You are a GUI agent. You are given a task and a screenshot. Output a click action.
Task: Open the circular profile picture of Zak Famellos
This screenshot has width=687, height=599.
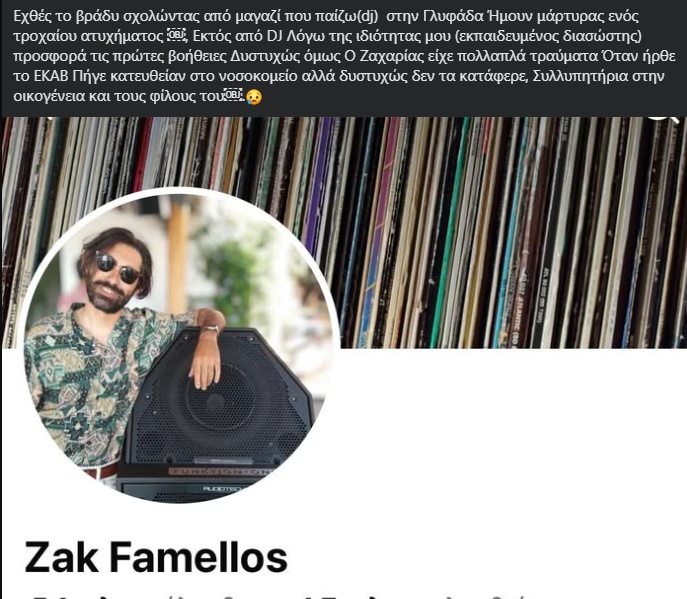tap(182, 345)
